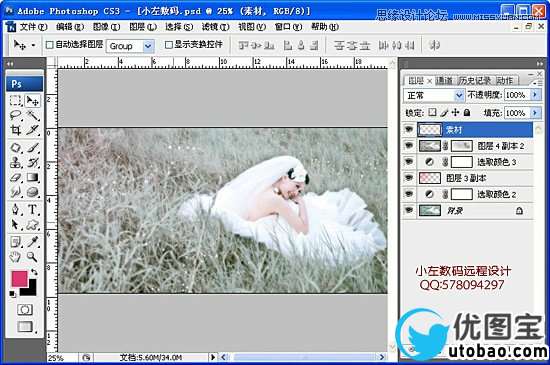Select the Path Selection tool
The width and height of the screenshot is (550, 365).
[x=15, y=224]
